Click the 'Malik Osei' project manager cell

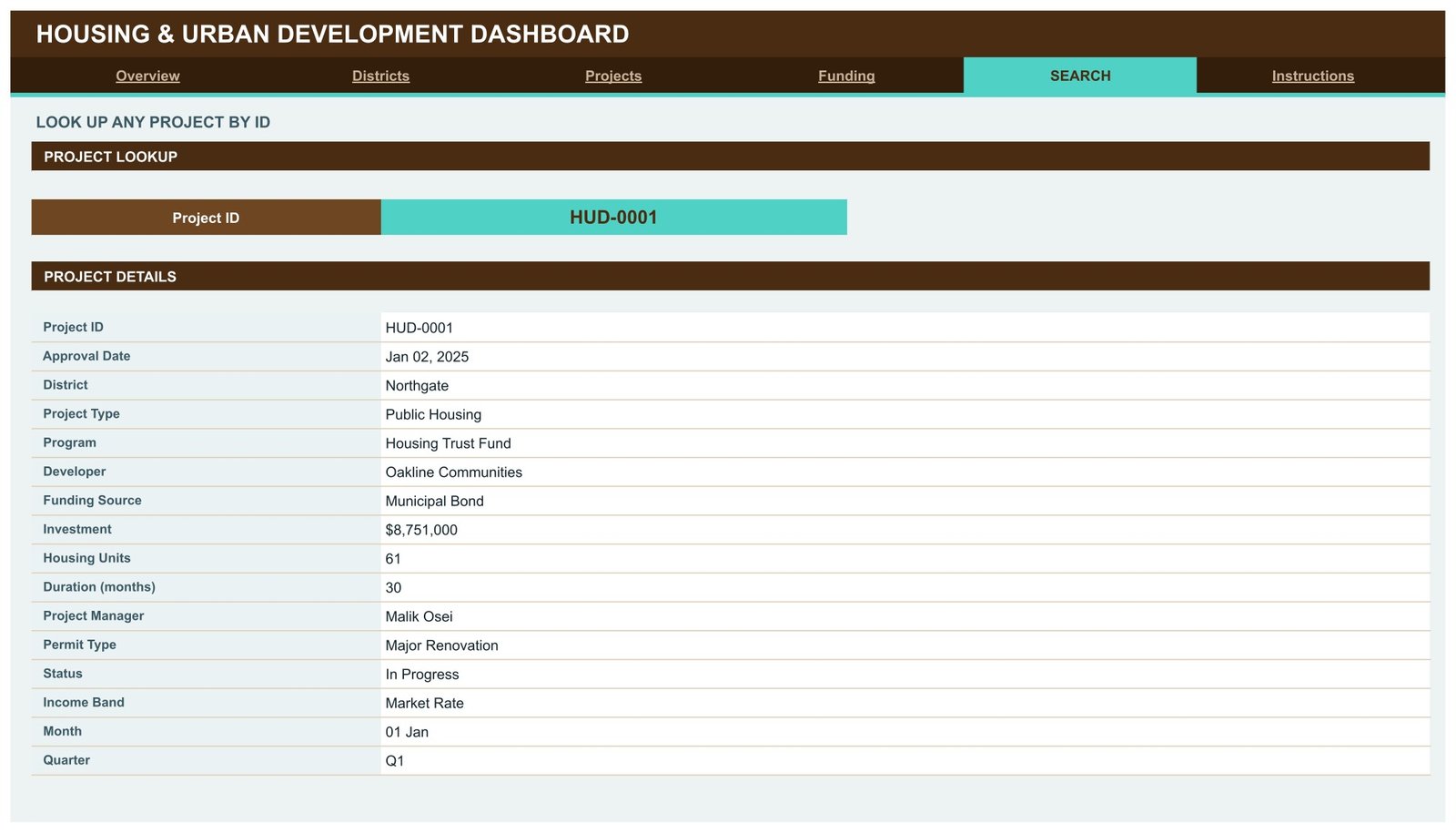click(x=905, y=616)
